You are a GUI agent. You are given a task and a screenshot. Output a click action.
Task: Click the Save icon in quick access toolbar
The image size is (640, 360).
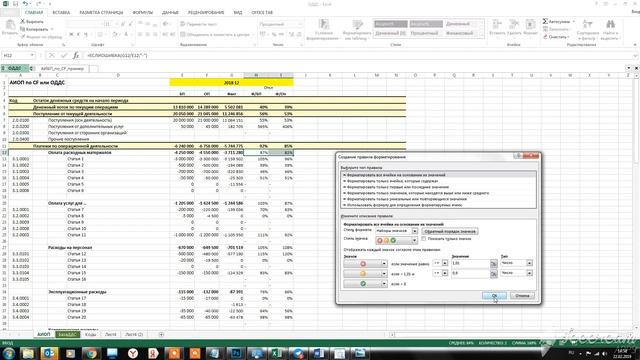click(15, 4)
